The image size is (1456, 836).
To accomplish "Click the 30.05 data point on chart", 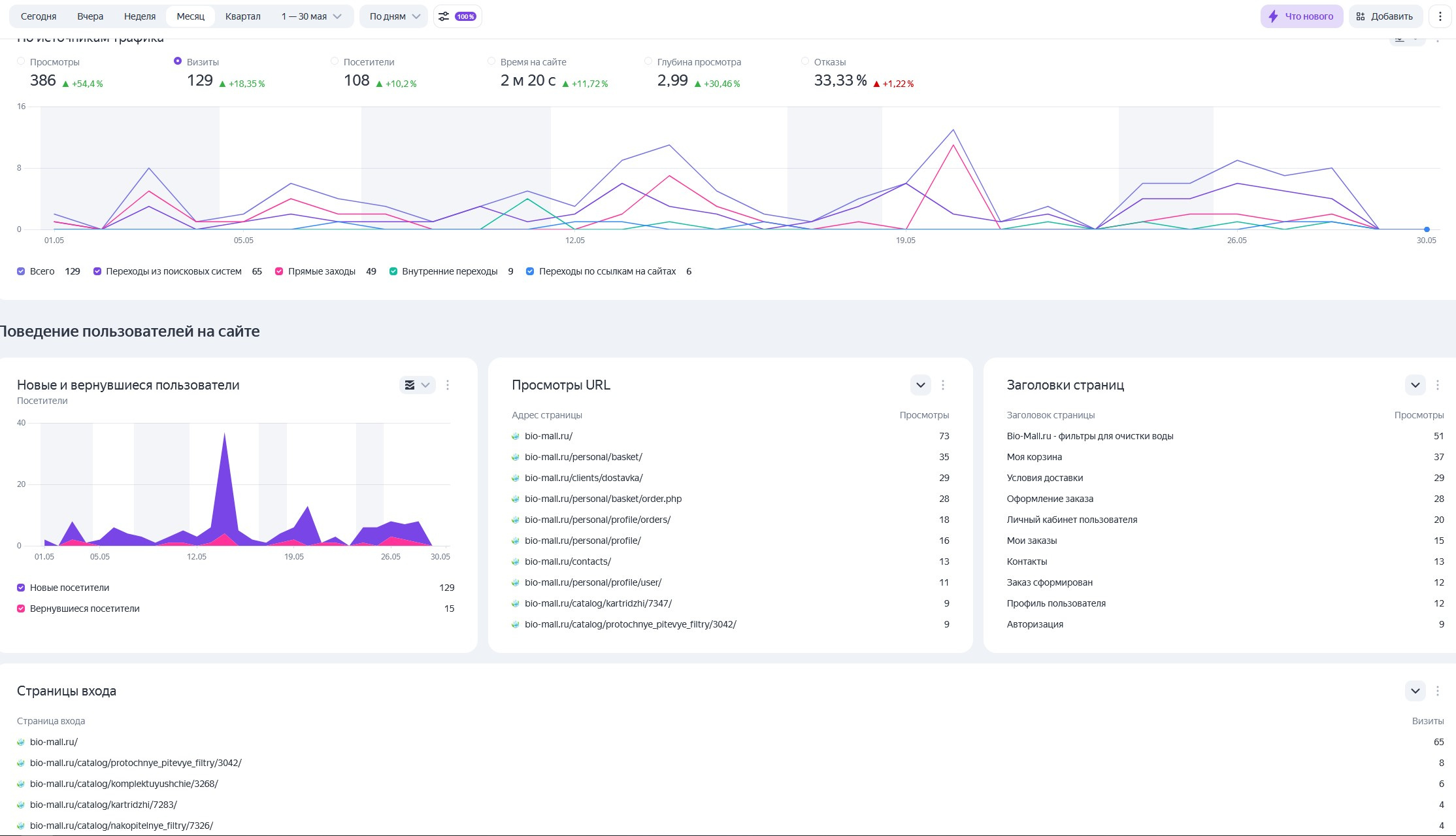I will click(1427, 229).
